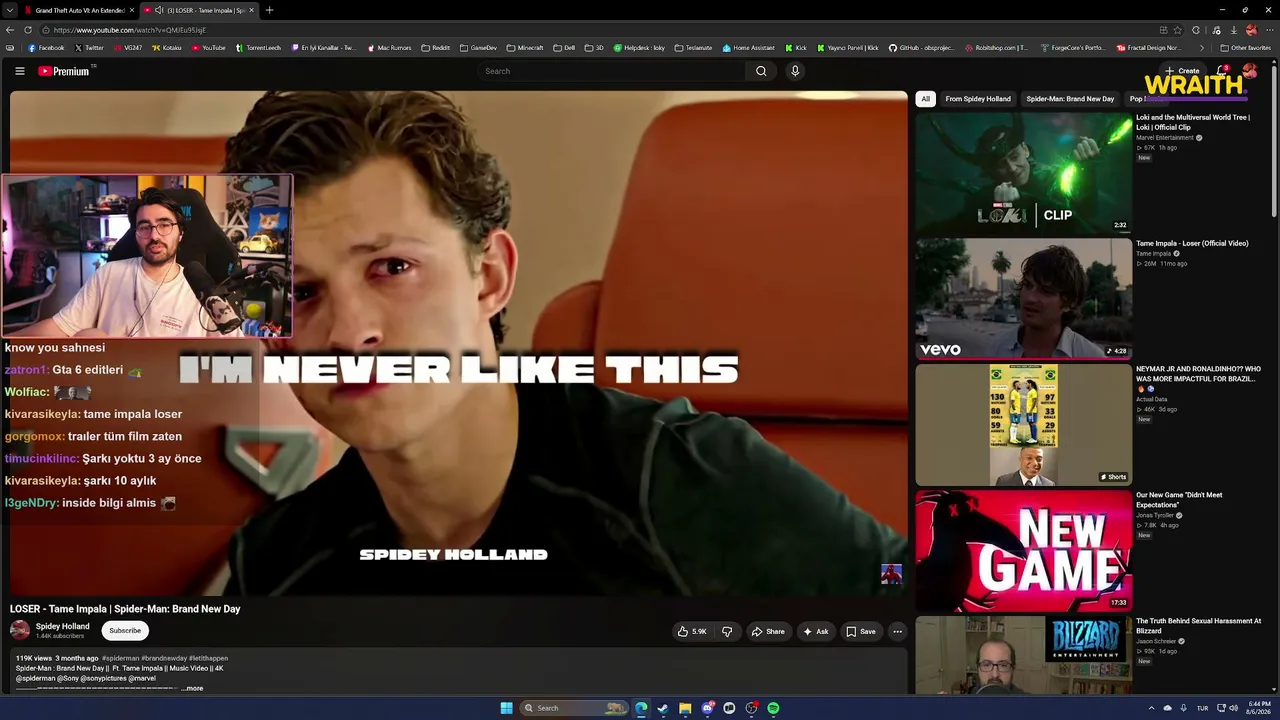Like the video with thumbs up
This screenshot has height=720, width=1280.
click(x=692, y=631)
